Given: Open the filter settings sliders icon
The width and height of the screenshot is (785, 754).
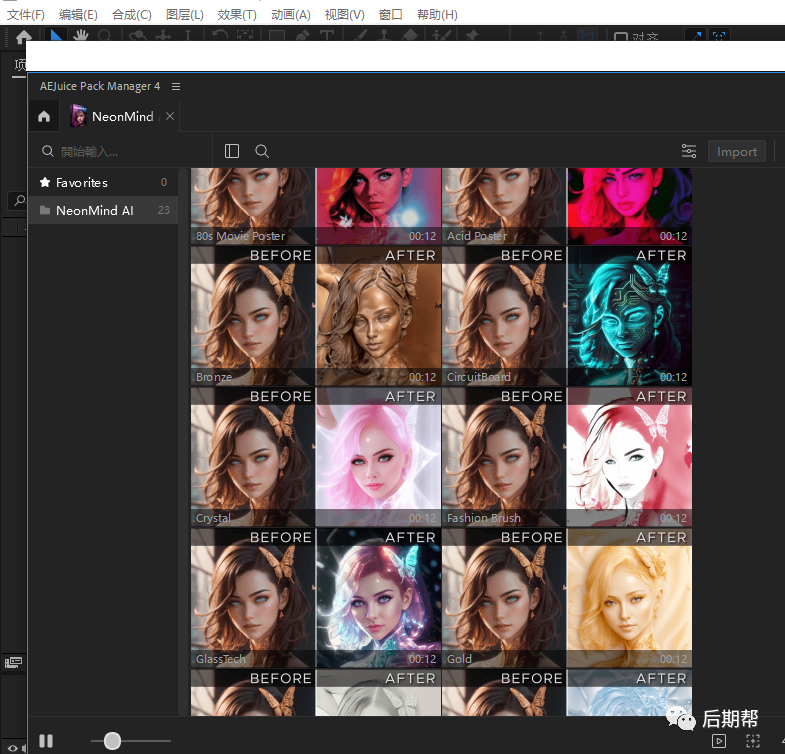Looking at the screenshot, I should [x=689, y=151].
